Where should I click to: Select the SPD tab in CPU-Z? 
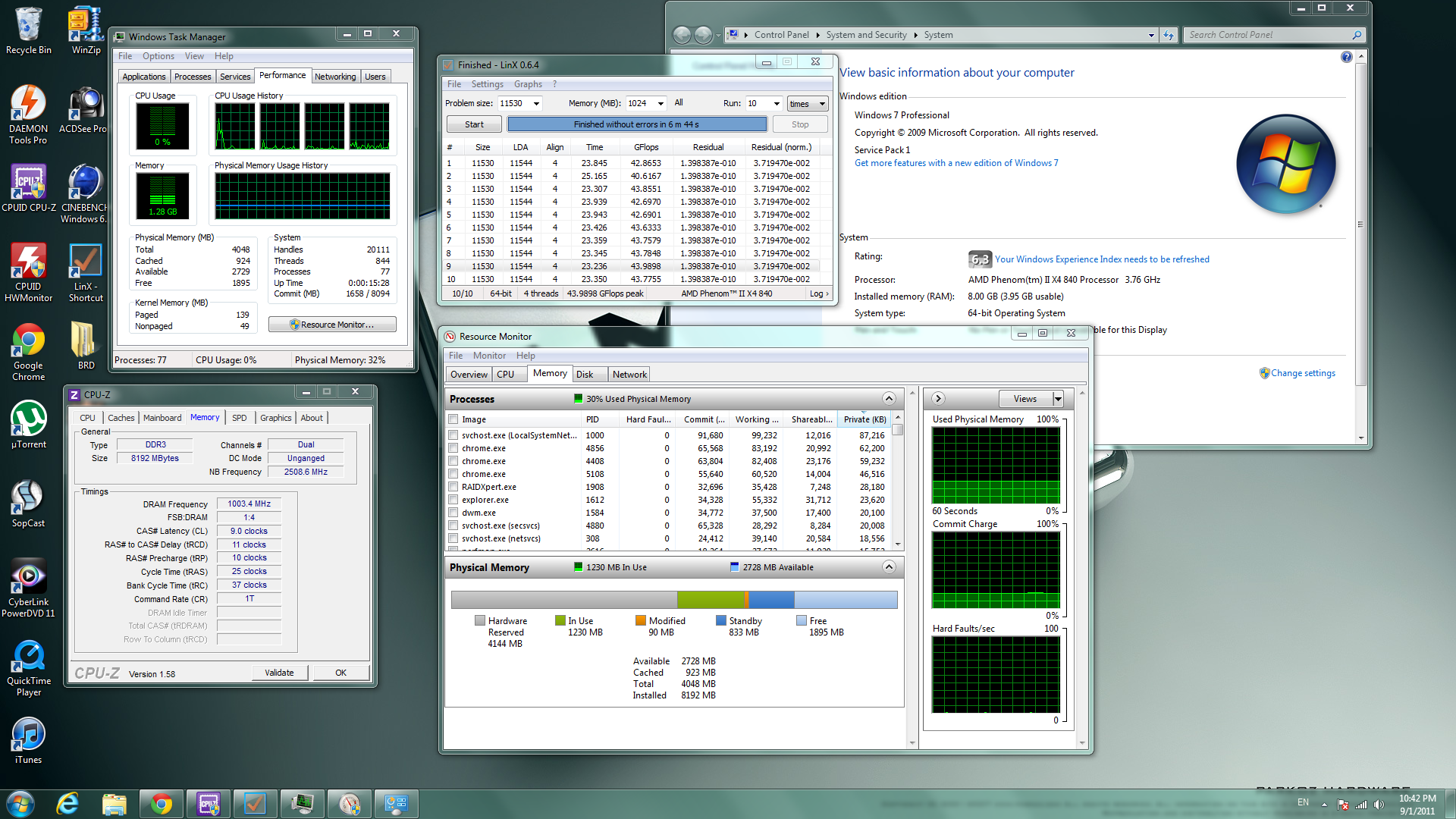pyautogui.click(x=239, y=418)
